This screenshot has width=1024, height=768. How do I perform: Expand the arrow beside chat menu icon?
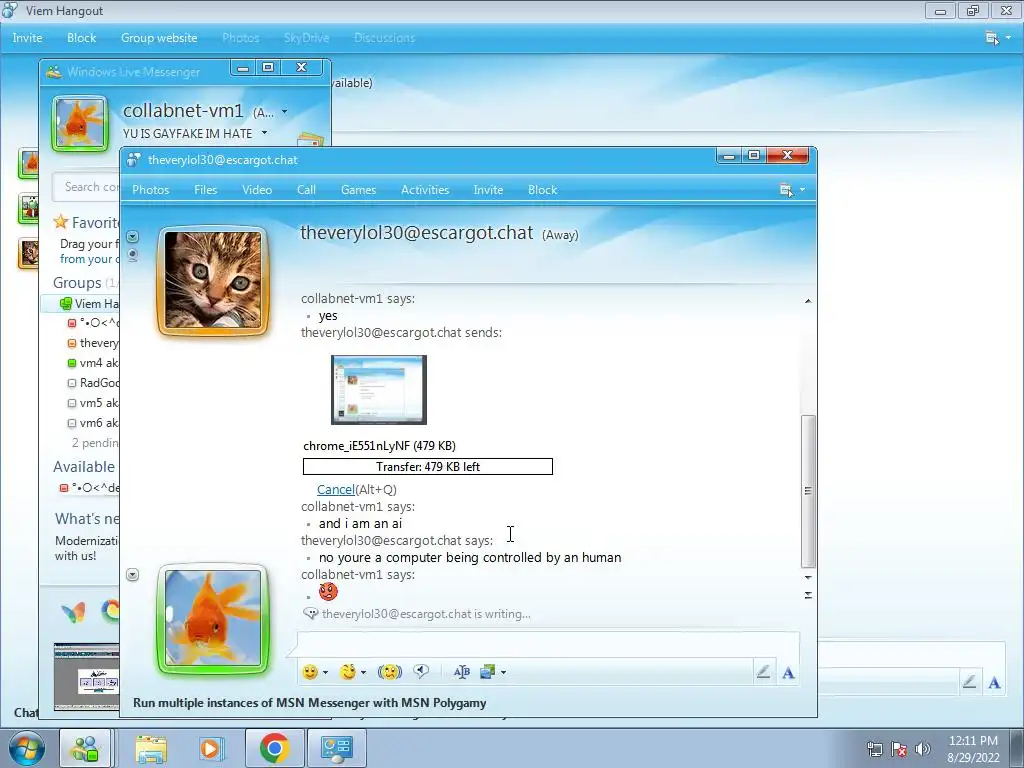point(802,190)
